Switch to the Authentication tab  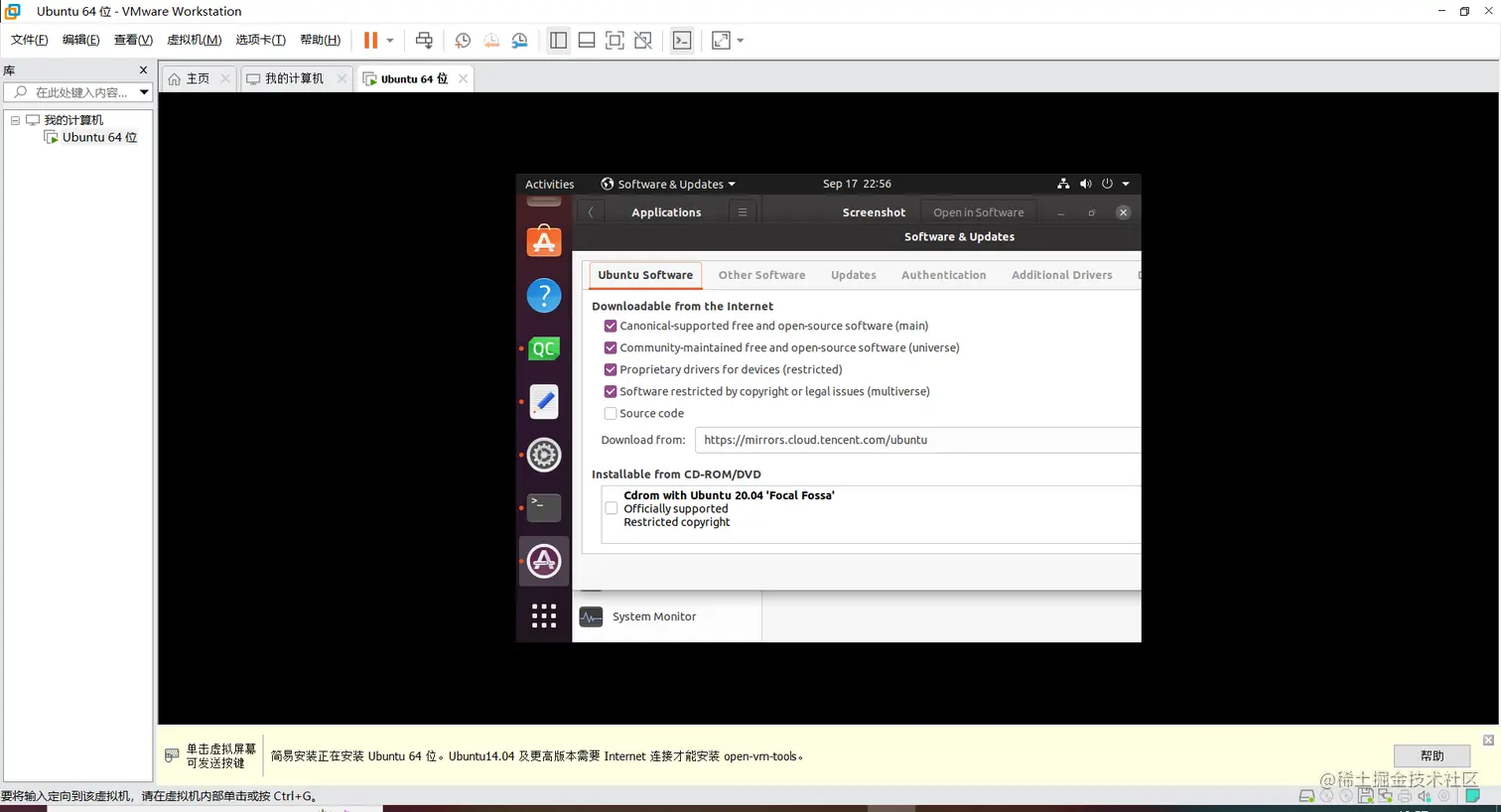(x=944, y=275)
